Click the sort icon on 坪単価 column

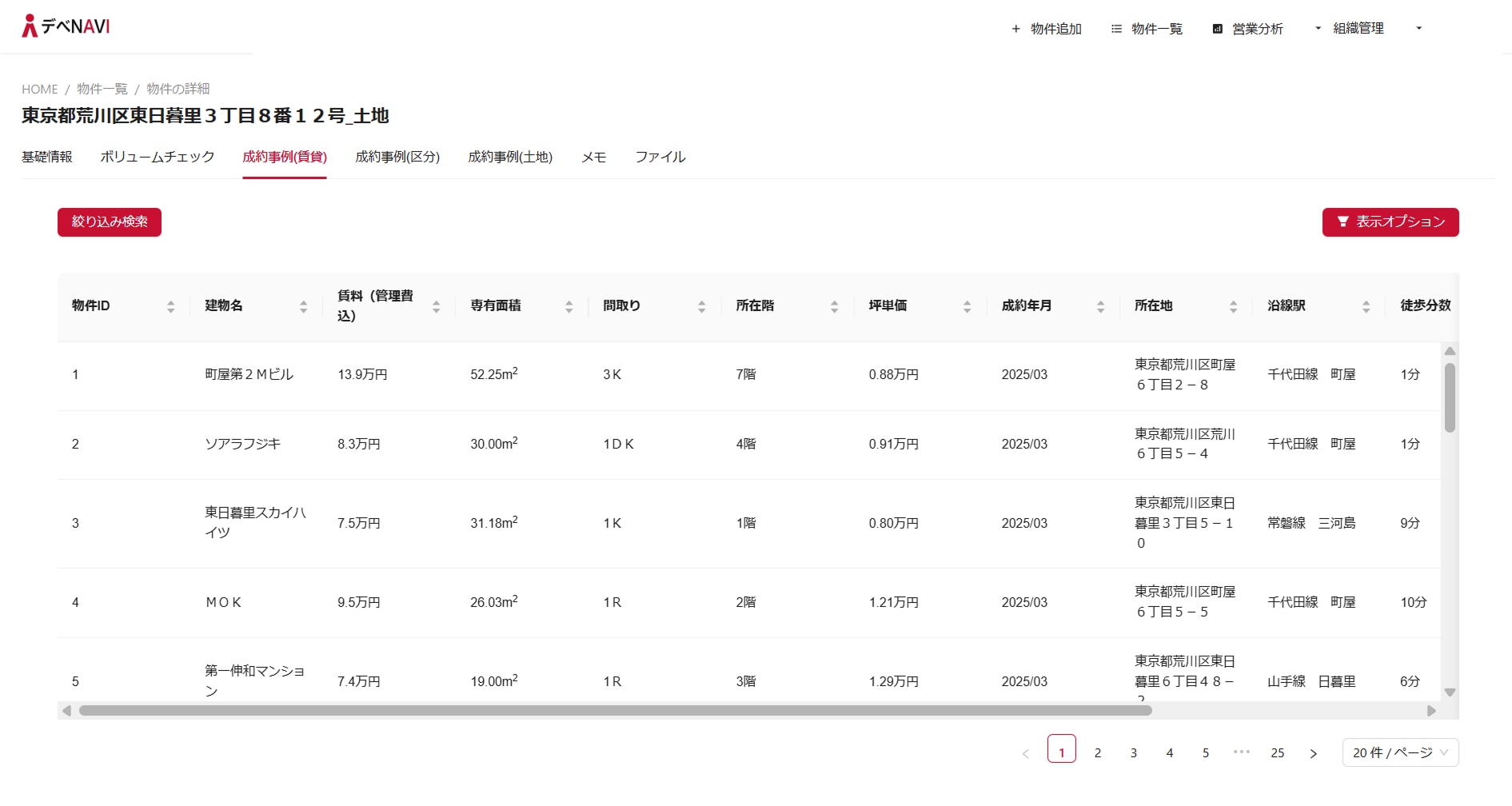point(967,305)
